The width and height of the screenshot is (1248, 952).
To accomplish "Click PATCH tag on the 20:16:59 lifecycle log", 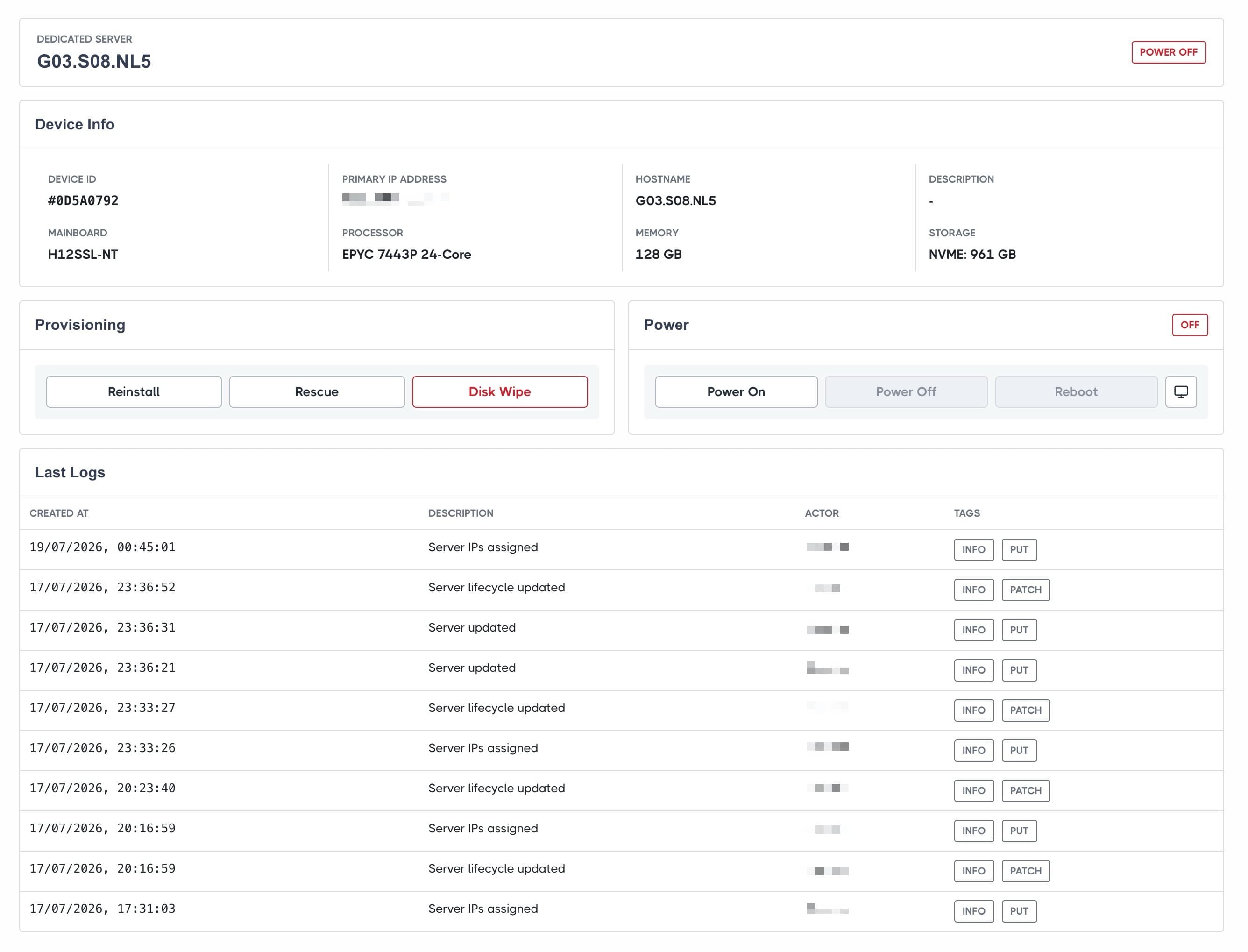I will coord(1025,872).
